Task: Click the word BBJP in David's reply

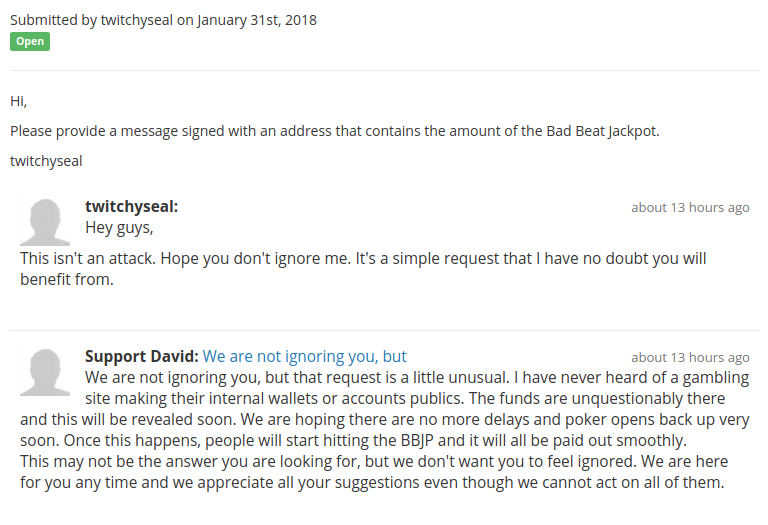Action: [x=417, y=441]
